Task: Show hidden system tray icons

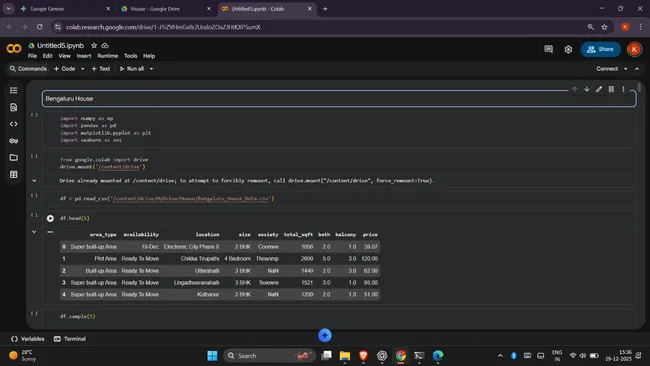Action: pos(500,356)
